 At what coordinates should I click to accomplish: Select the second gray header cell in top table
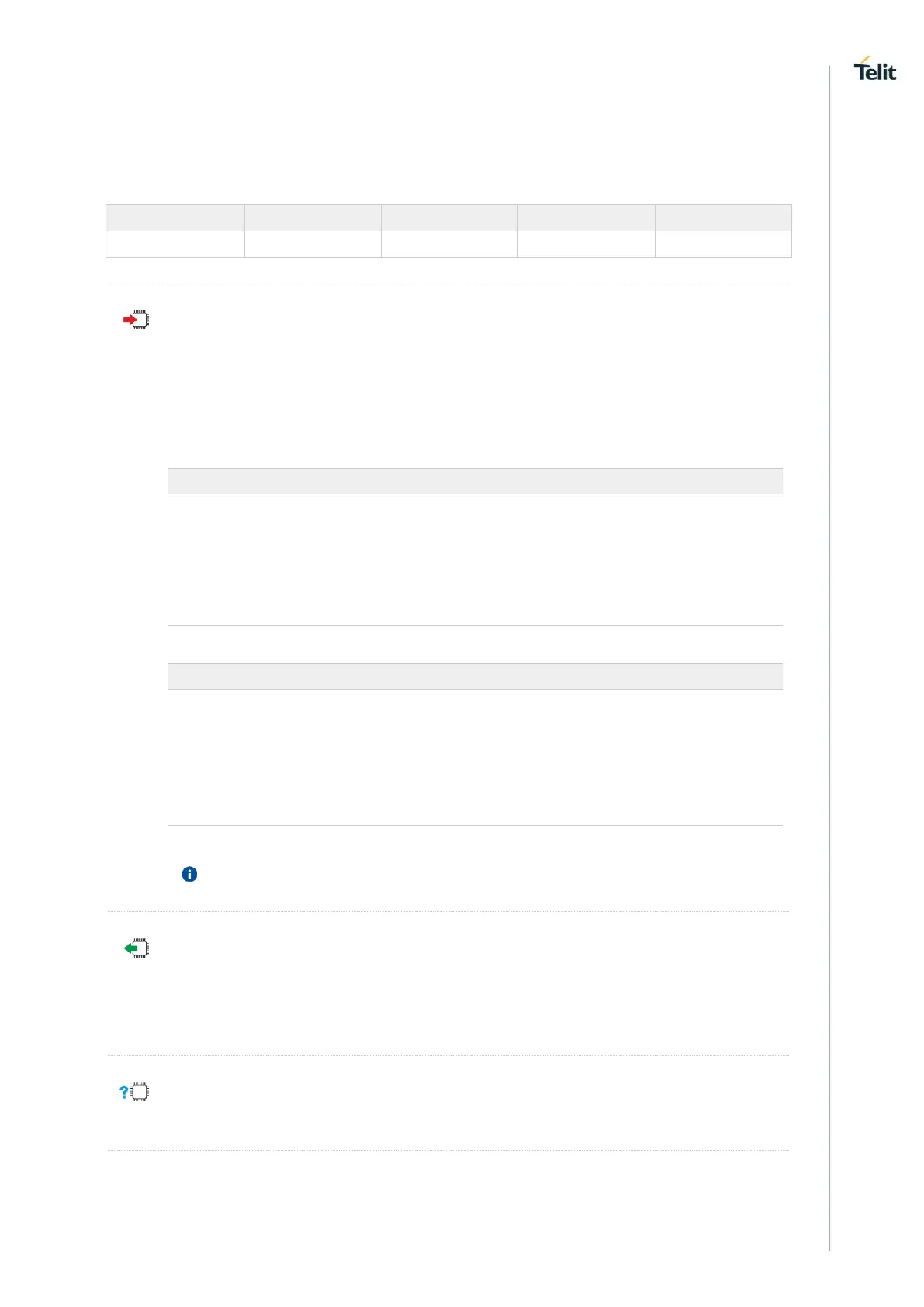coord(313,218)
